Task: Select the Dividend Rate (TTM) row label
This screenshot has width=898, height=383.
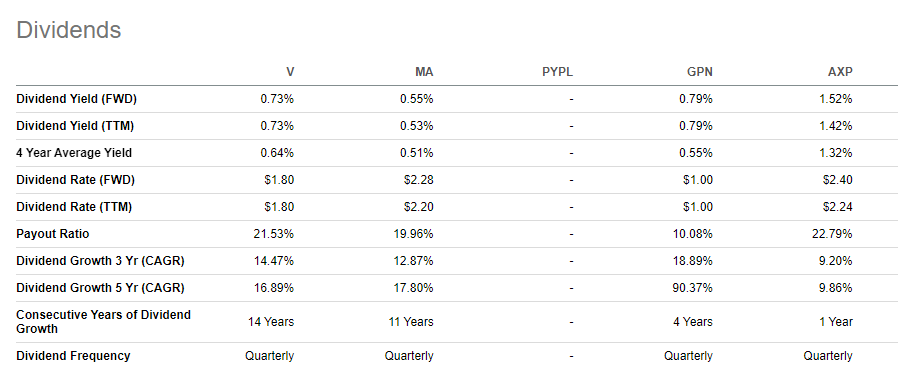Action: coord(74,207)
